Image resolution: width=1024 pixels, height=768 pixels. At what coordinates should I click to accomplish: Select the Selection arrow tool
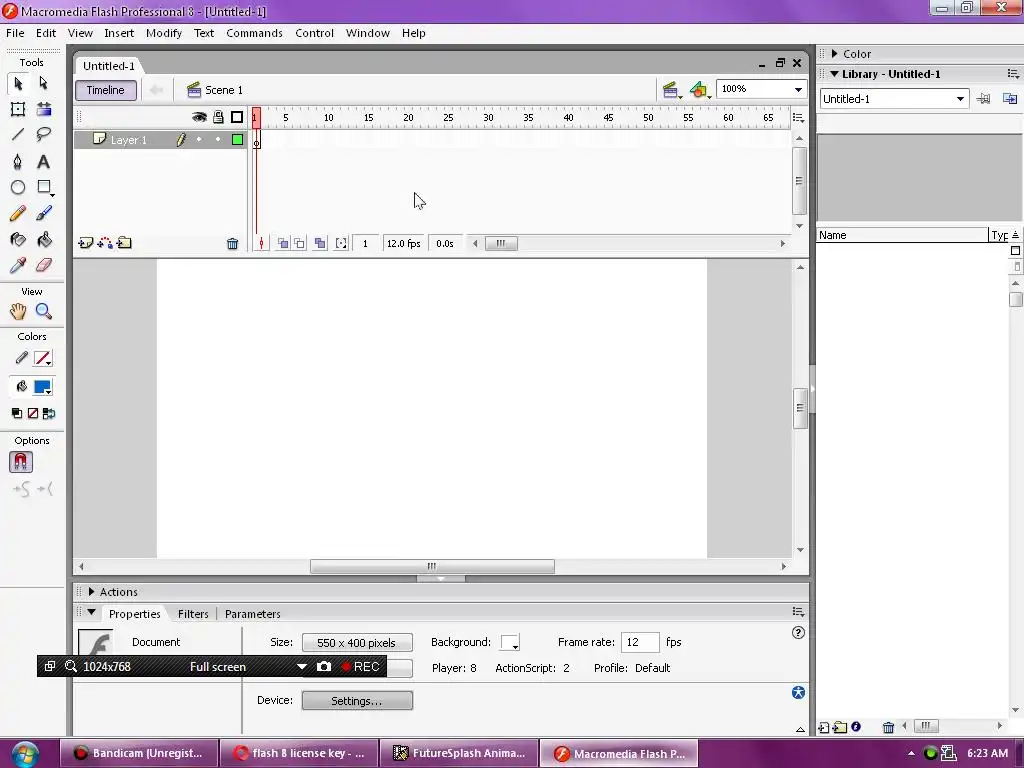tap(18, 84)
